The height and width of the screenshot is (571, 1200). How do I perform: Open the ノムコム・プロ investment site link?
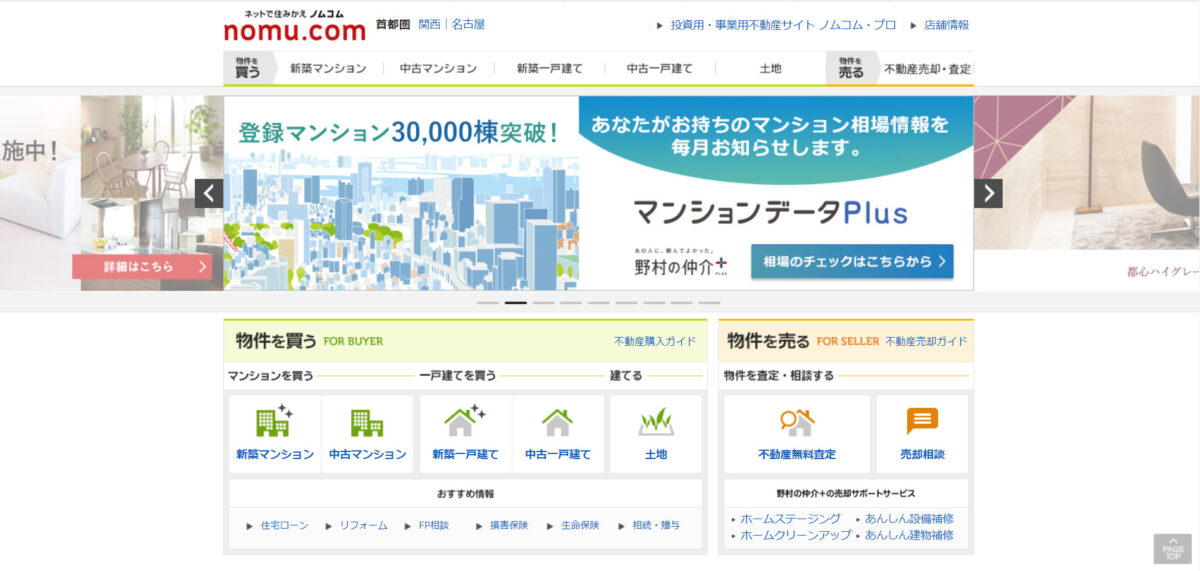(x=783, y=25)
